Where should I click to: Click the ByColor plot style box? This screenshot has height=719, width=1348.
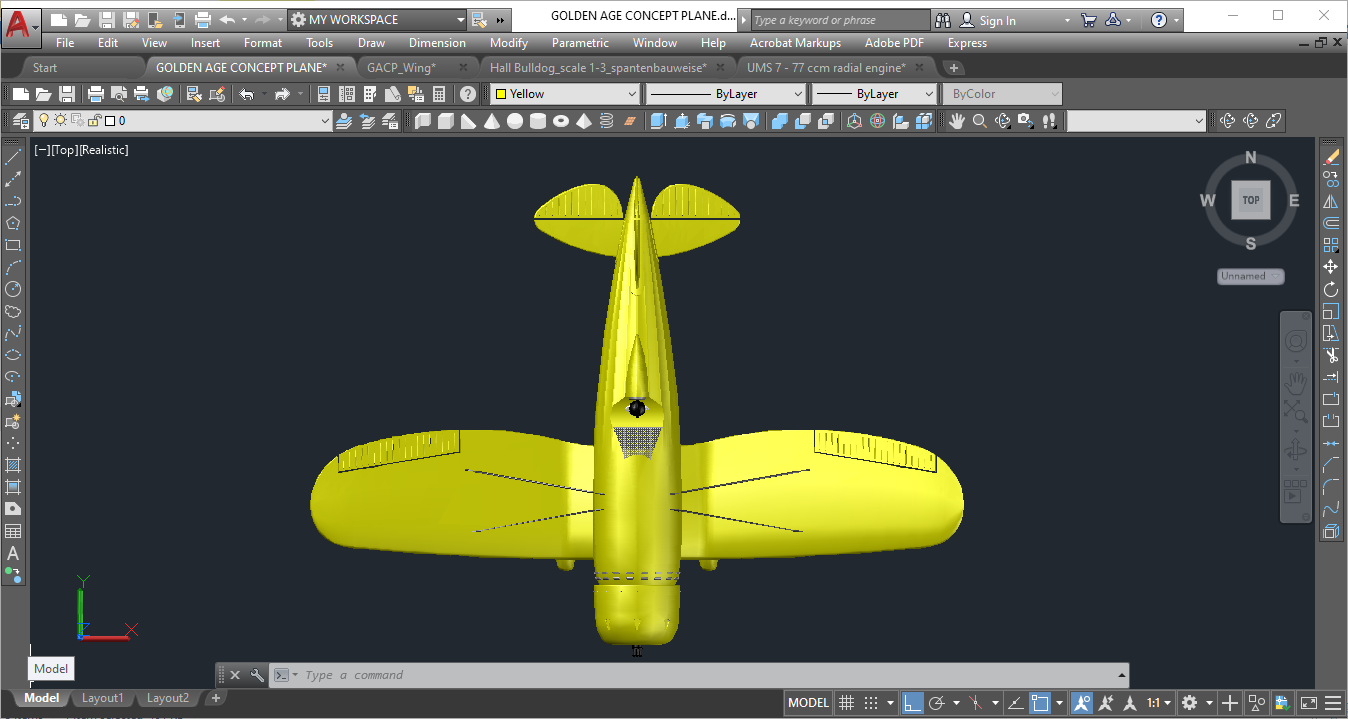coord(1001,94)
